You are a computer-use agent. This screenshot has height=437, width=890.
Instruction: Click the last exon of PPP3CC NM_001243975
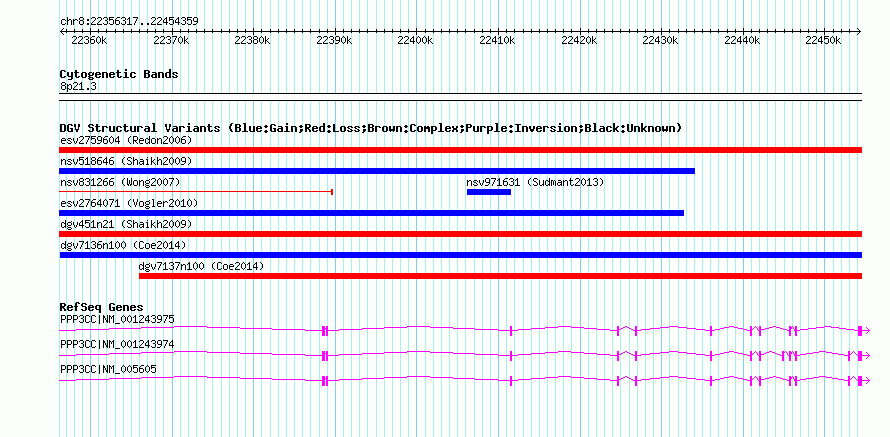pyautogui.click(x=860, y=331)
